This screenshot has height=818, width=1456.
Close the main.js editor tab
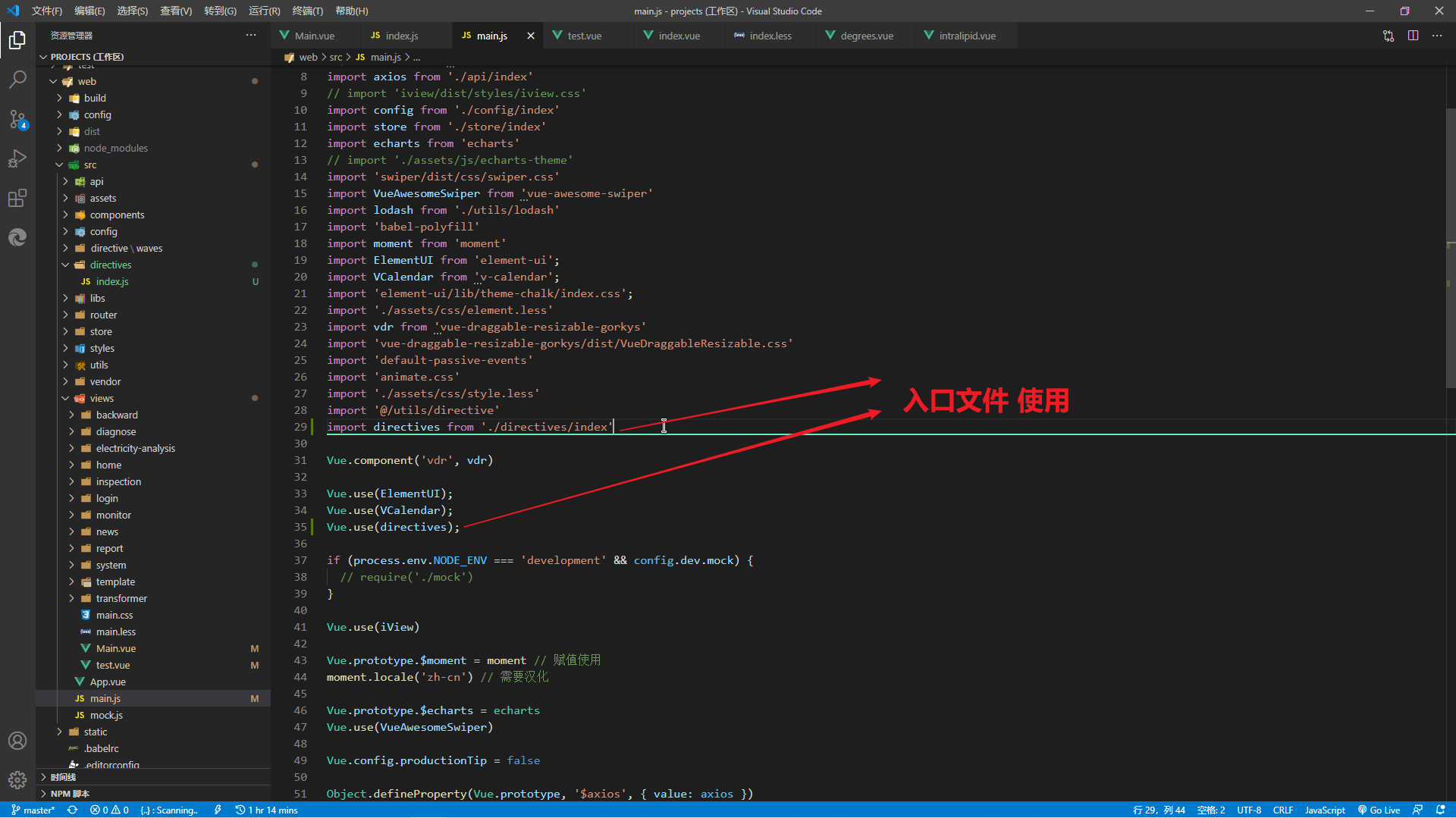coord(531,36)
